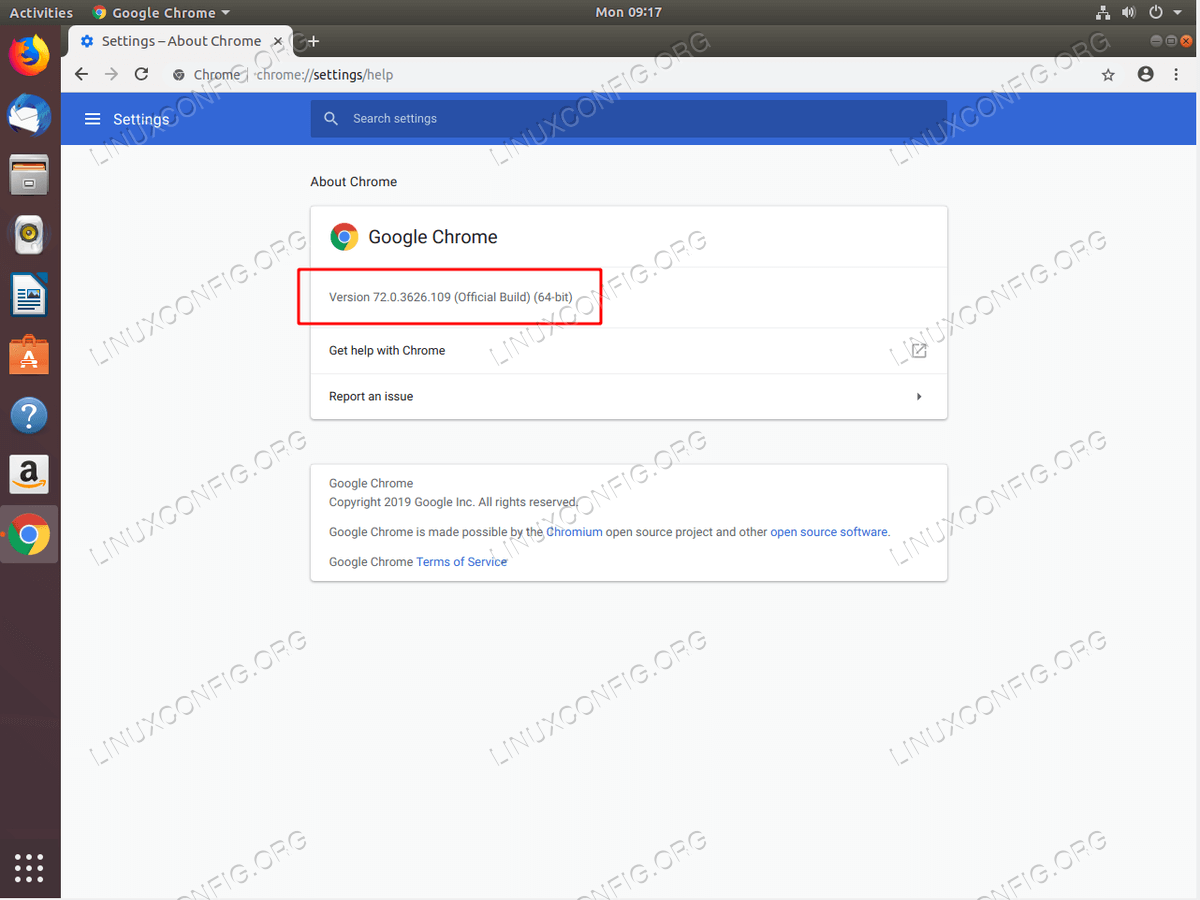
Task: Go forward in browser history
Action: point(111,74)
